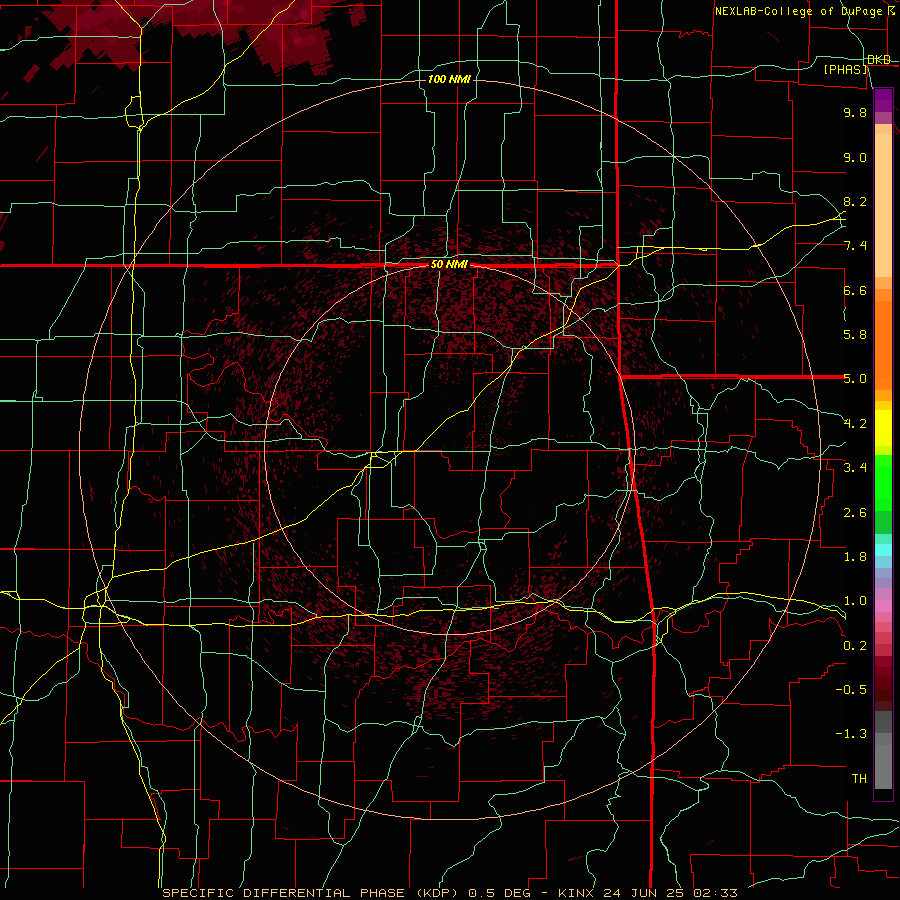
Task: Select the 8.2 value on the scale
Action: tap(855, 201)
